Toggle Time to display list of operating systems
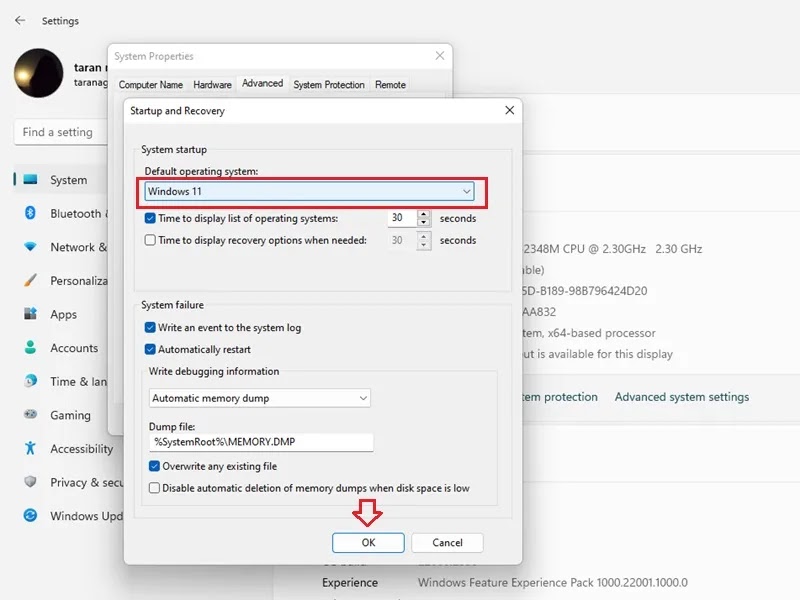Viewport: 800px width, 600px height. pos(150,218)
